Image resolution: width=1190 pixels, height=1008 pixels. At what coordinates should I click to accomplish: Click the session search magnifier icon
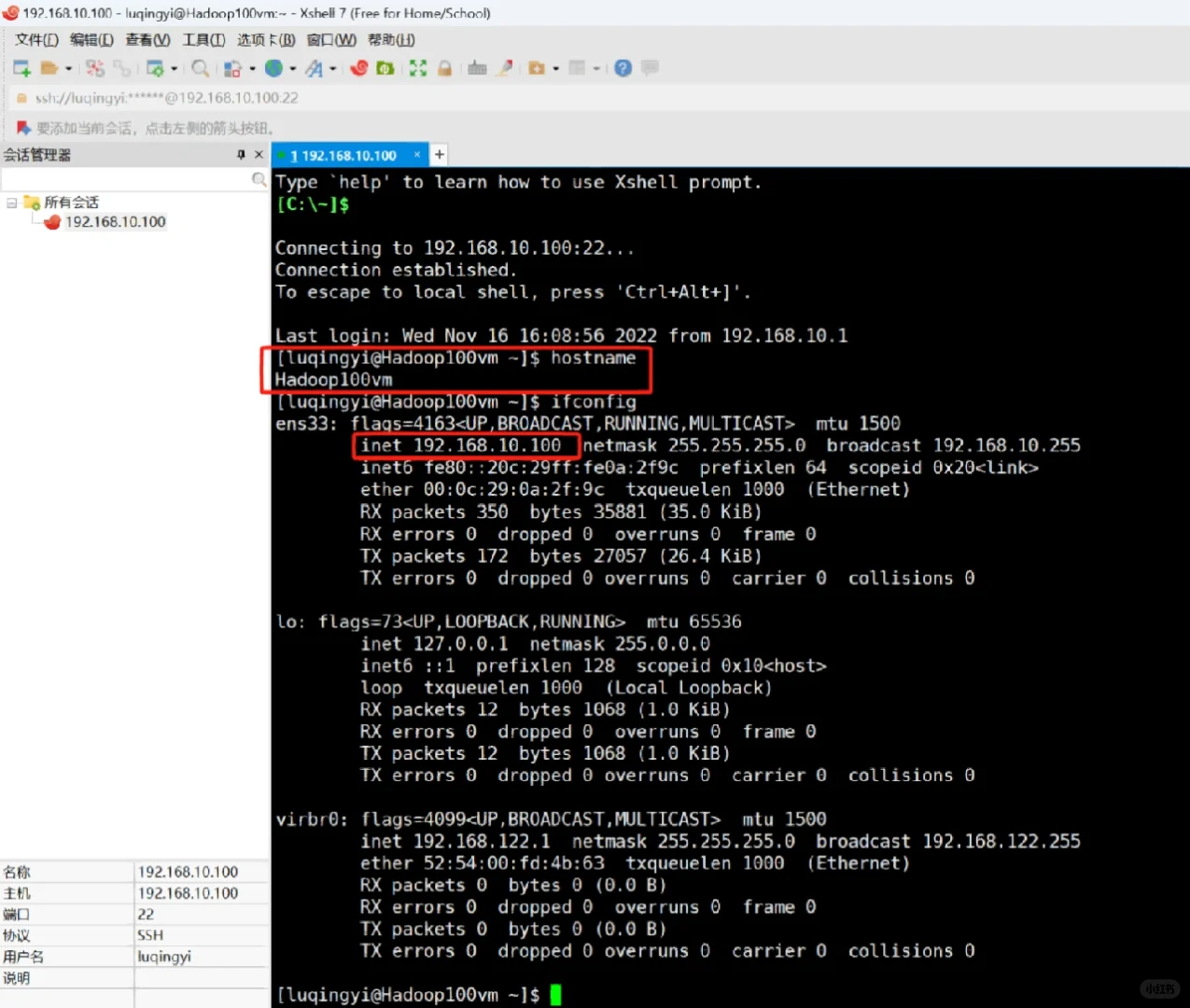[259, 179]
